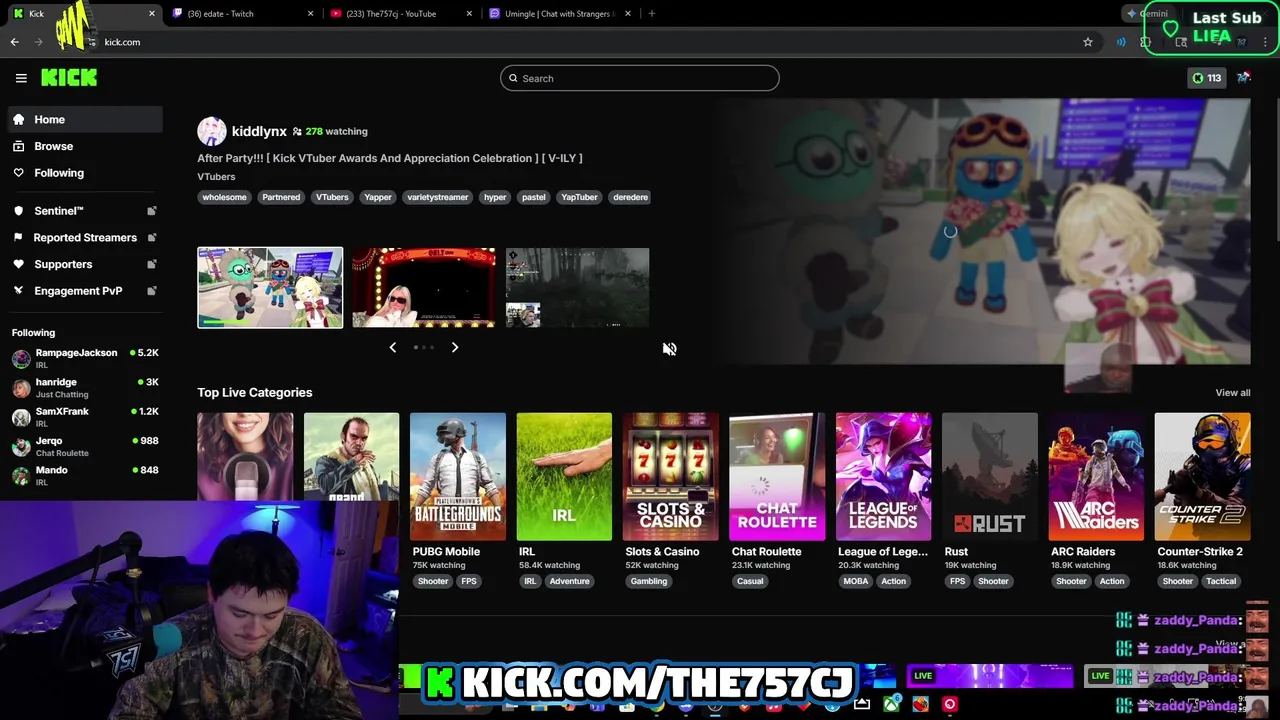Open Mando in Following list
Viewport: 1280px width, 720px height.
(84, 475)
